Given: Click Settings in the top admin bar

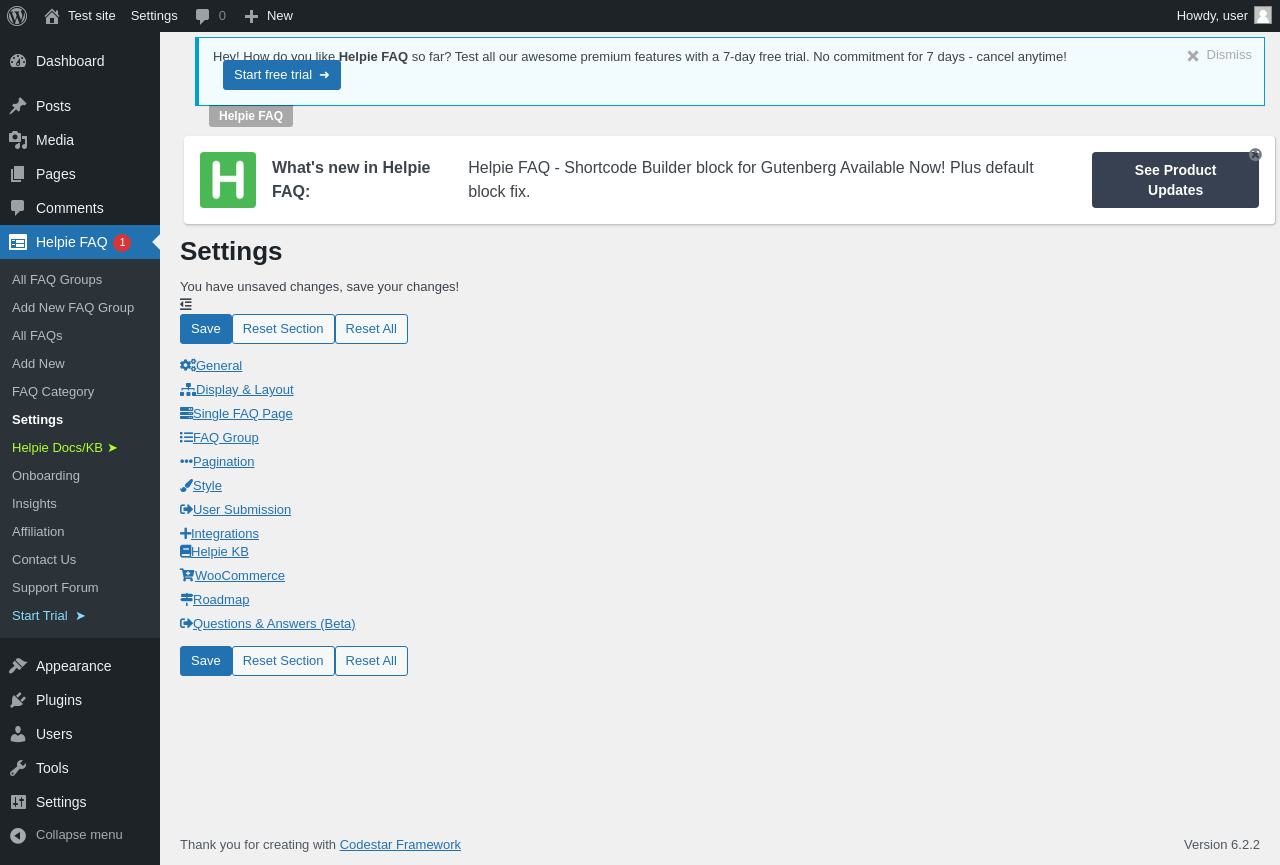Looking at the screenshot, I should (x=154, y=16).
